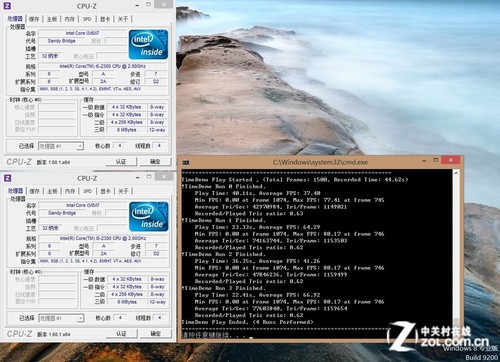Click the instruction set field in lower CPU-Z
Image resolution: width=500 pixels, height=362 pixels.
pyautogui.click(x=103, y=261)
